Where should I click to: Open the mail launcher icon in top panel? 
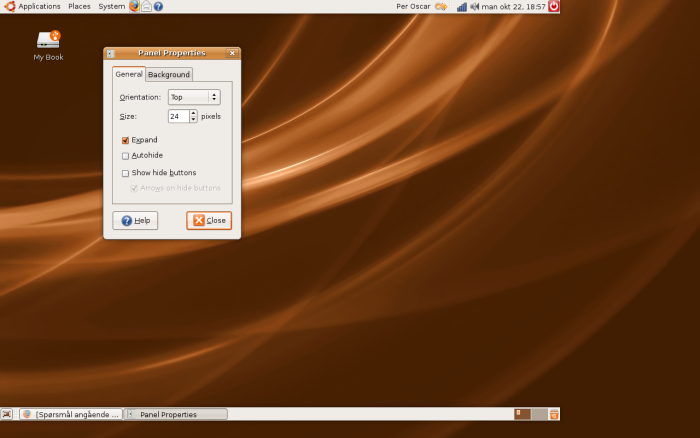[x=146, y=6]
